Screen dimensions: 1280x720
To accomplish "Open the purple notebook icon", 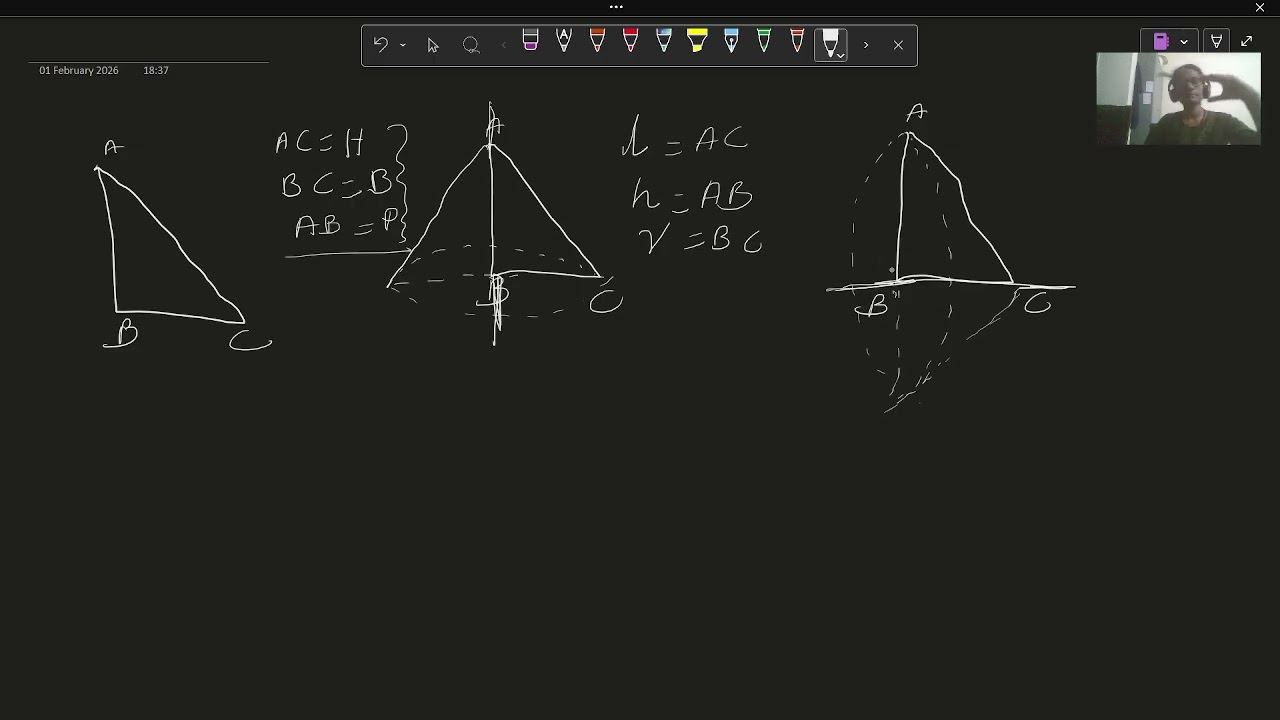I will click(1161, 42).
